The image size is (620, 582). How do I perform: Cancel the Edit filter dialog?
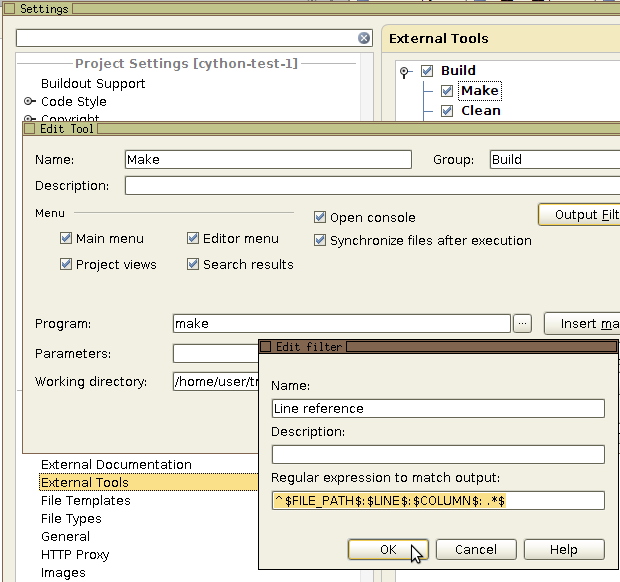coord(476,549)
